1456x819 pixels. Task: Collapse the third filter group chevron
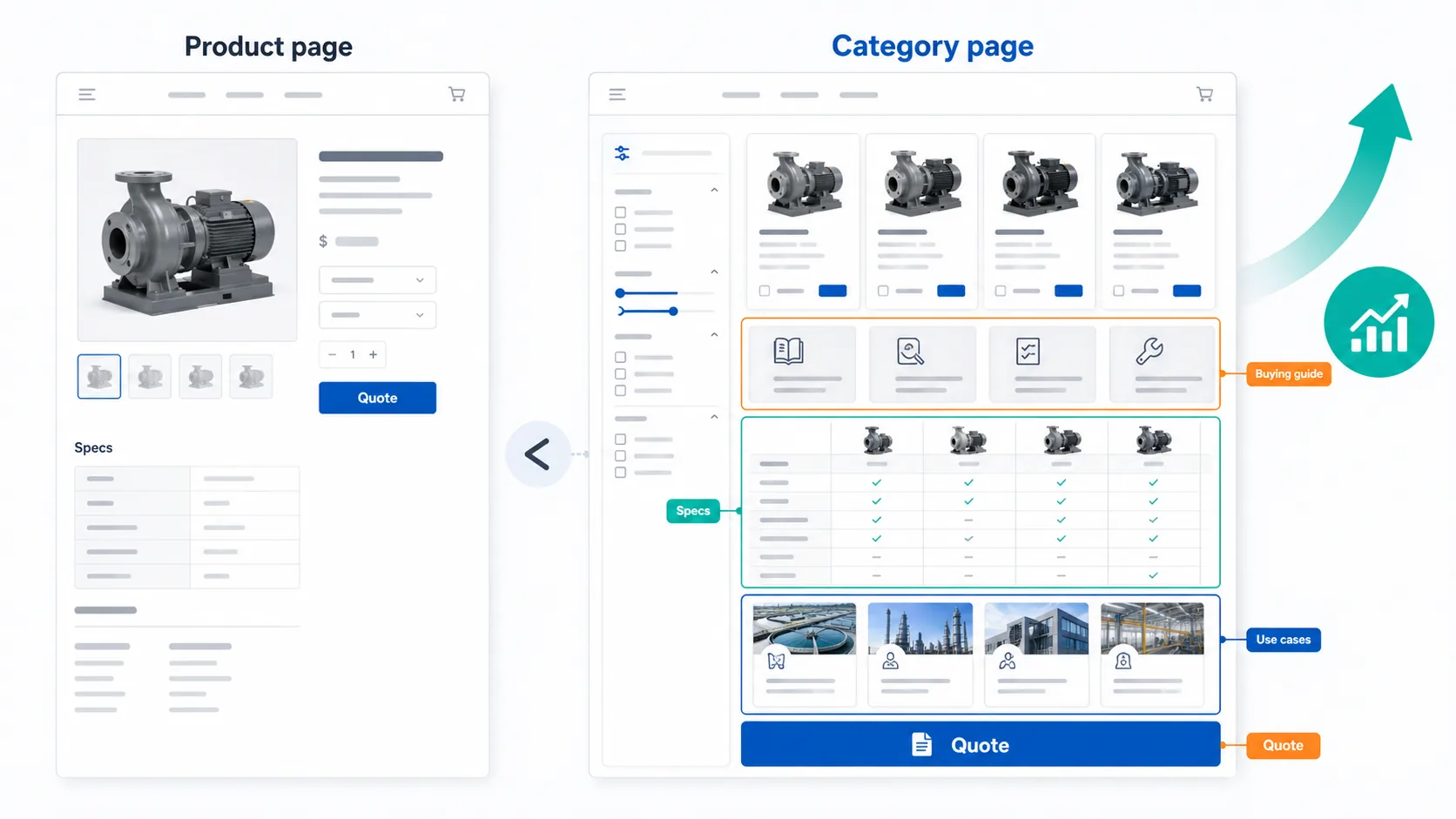click(714, 334)
